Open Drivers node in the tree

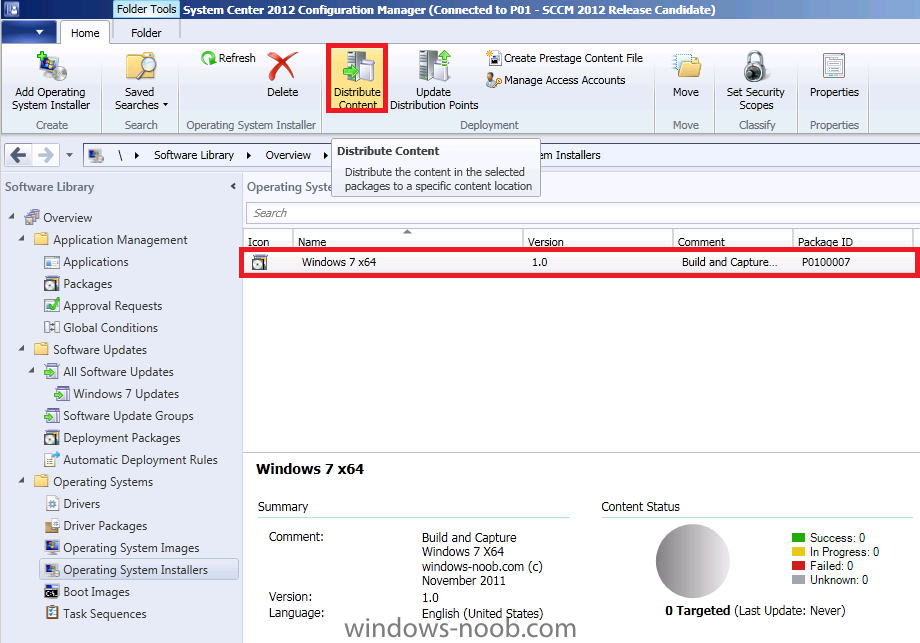tap(82, 504)
